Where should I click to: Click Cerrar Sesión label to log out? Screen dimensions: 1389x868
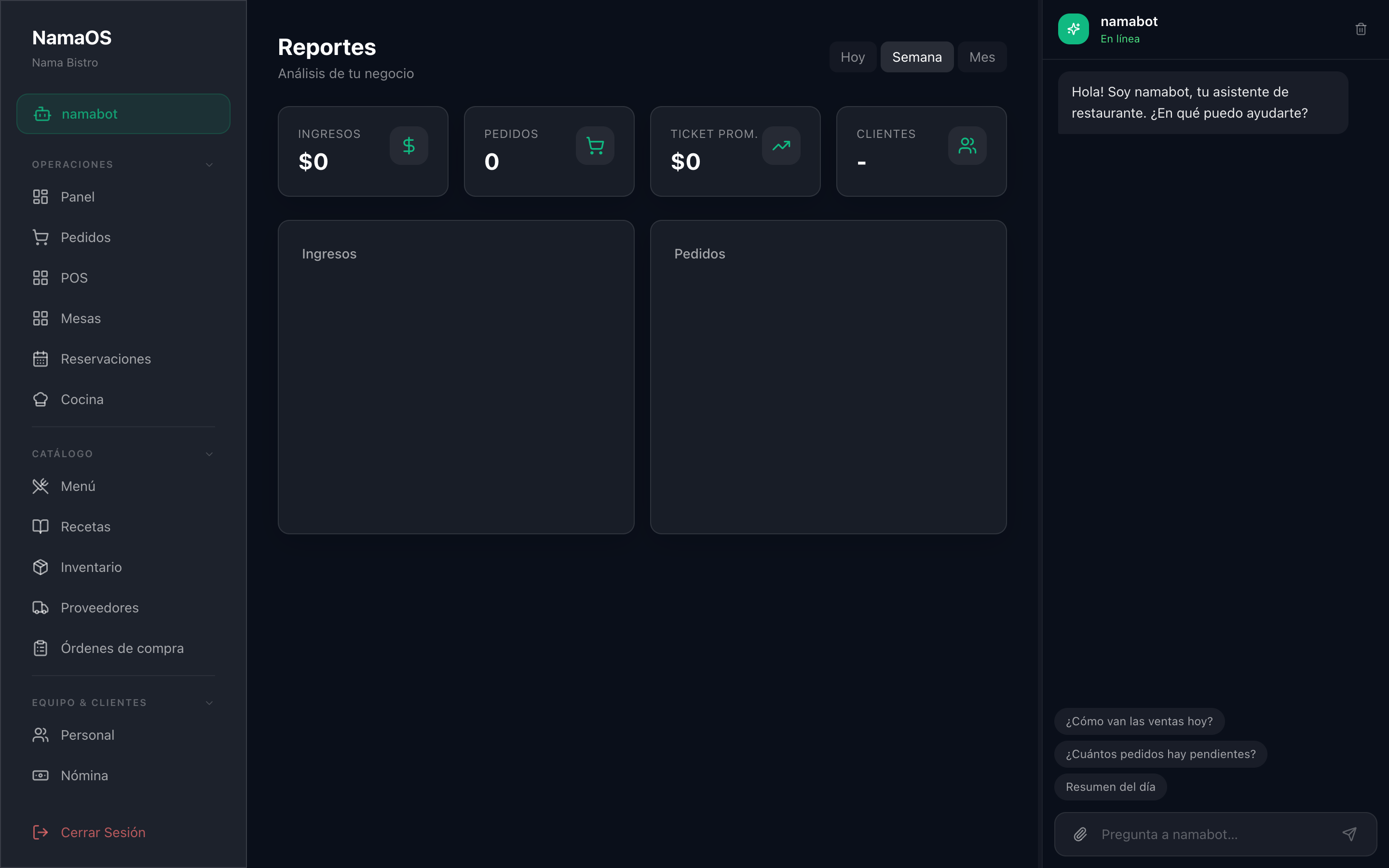click(103, 832)
